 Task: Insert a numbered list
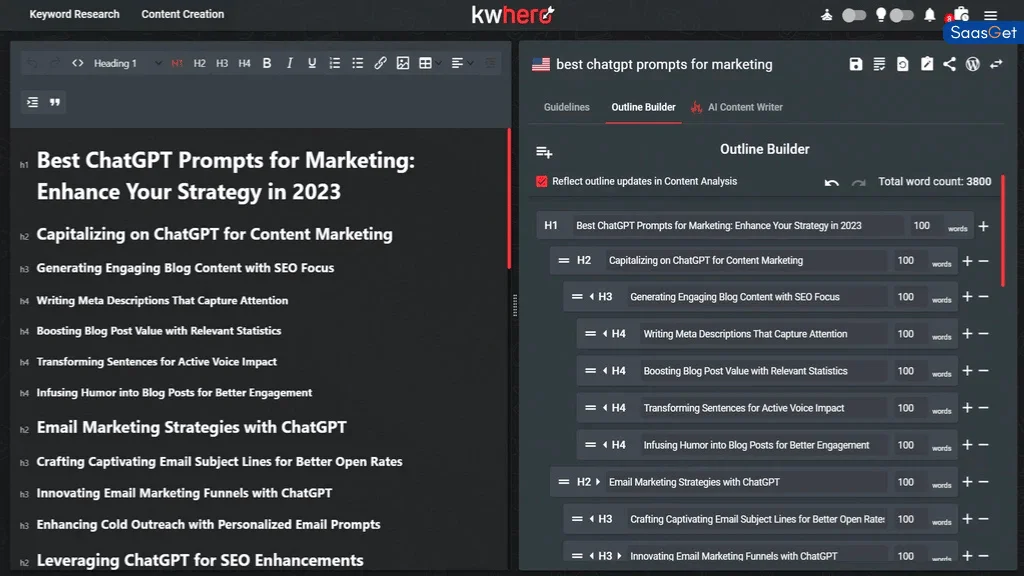point(334,63)
